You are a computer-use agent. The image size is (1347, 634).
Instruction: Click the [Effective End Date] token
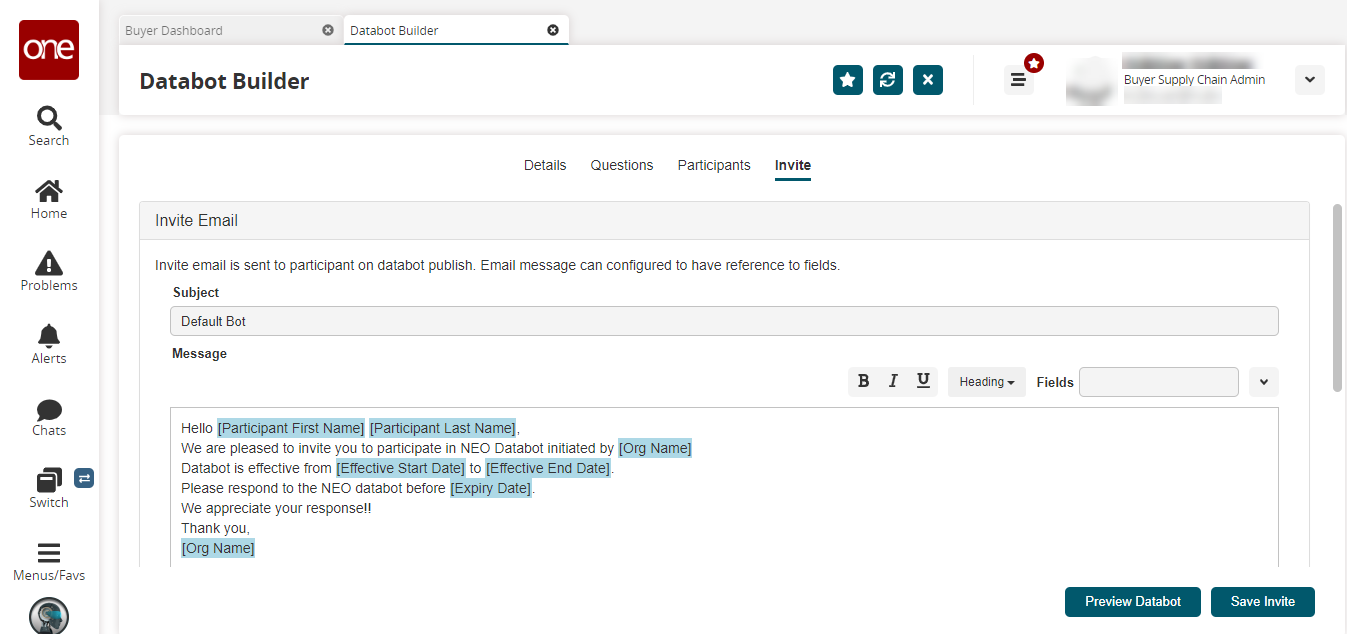[548, 468]
